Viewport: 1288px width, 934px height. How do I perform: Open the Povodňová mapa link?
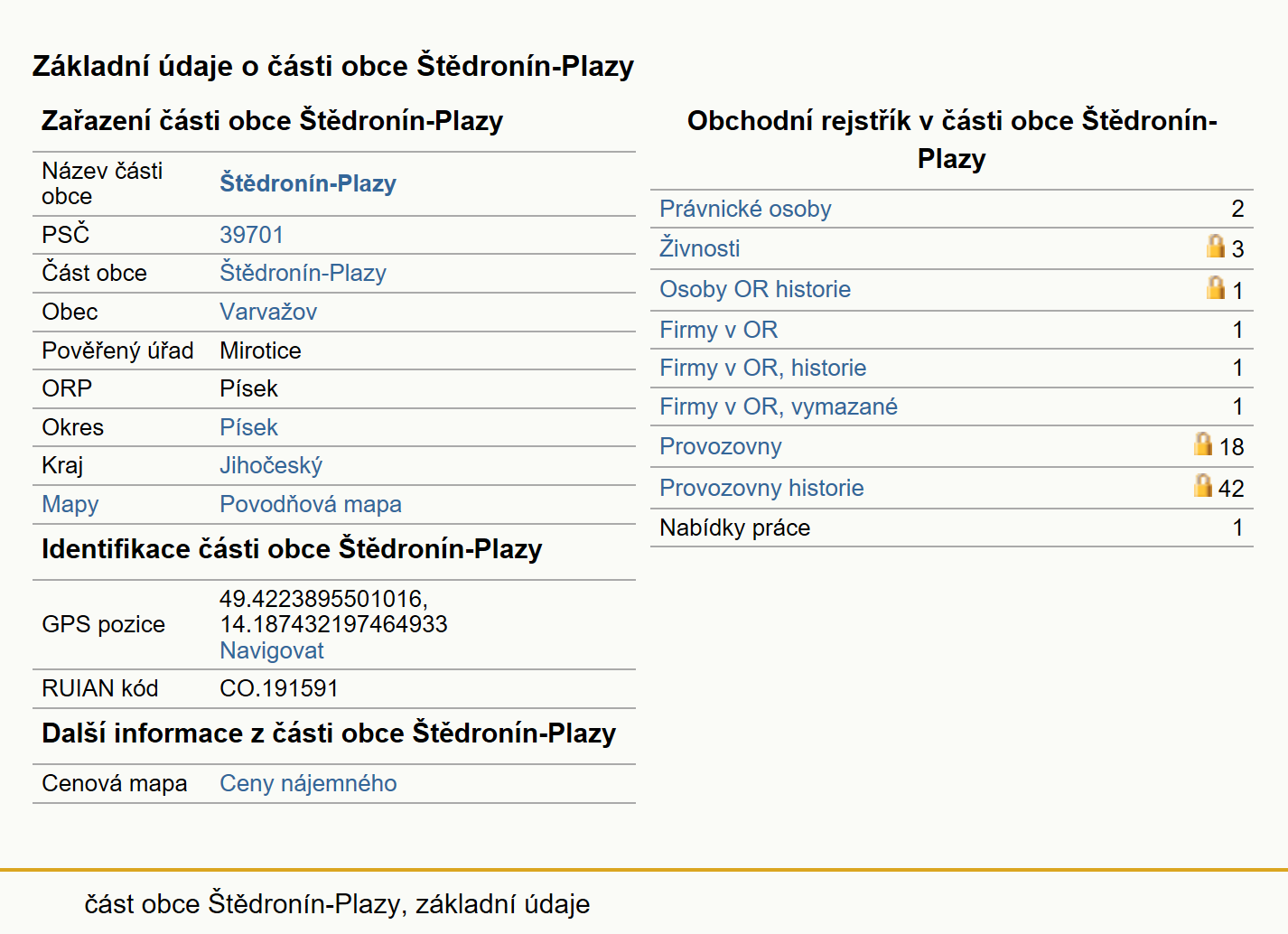point(311,504)
